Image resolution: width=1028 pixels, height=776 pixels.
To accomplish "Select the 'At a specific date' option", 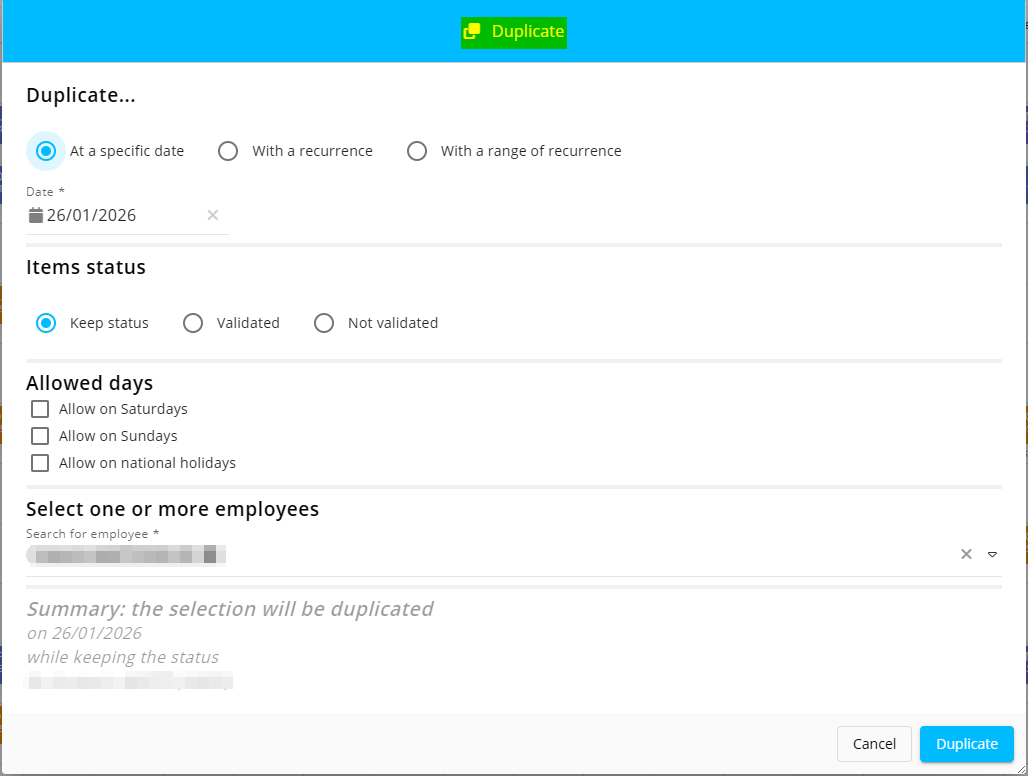I will tap(45, 151).
